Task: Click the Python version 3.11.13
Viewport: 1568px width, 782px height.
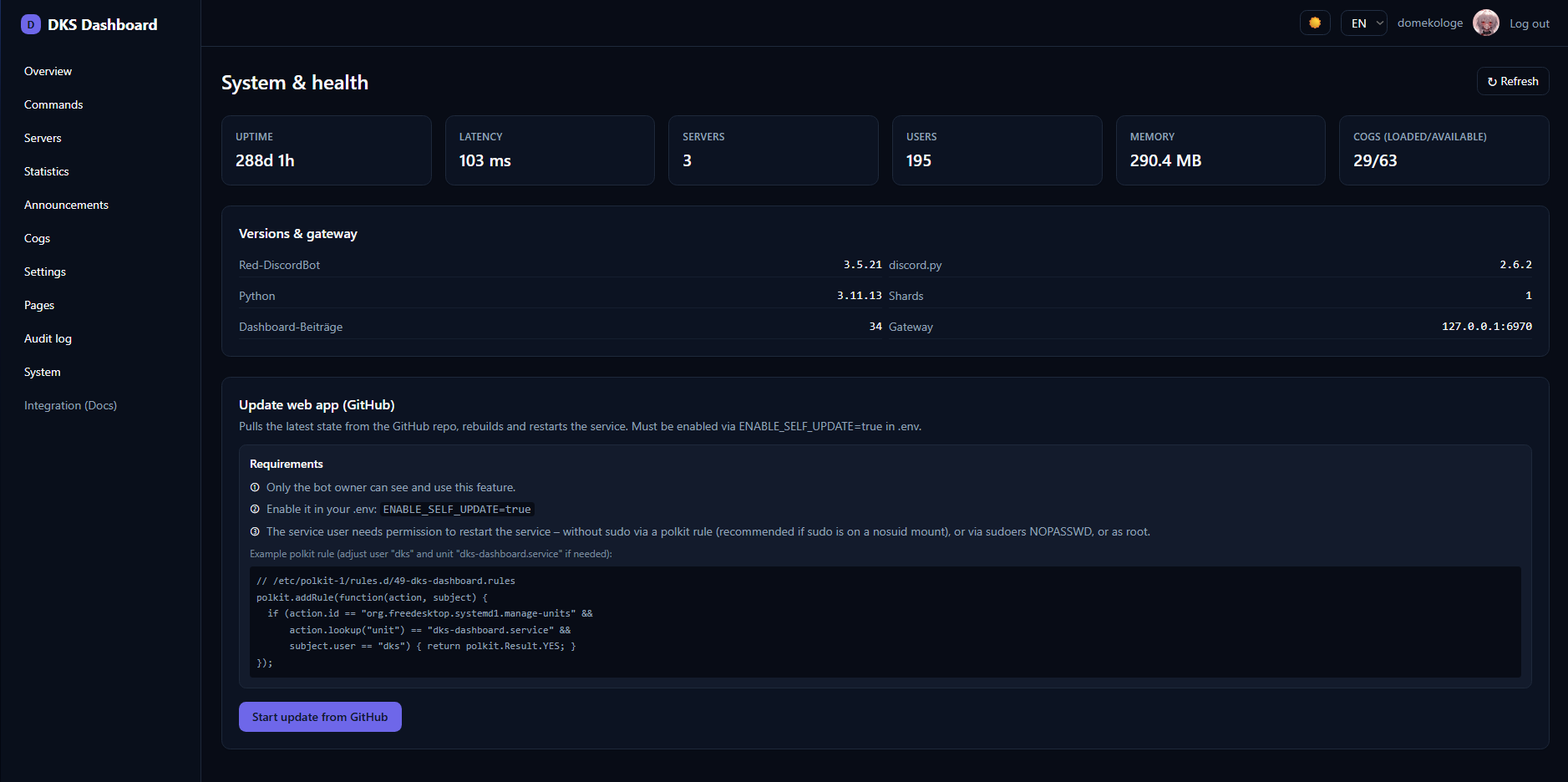Action: tap(859, 296)
